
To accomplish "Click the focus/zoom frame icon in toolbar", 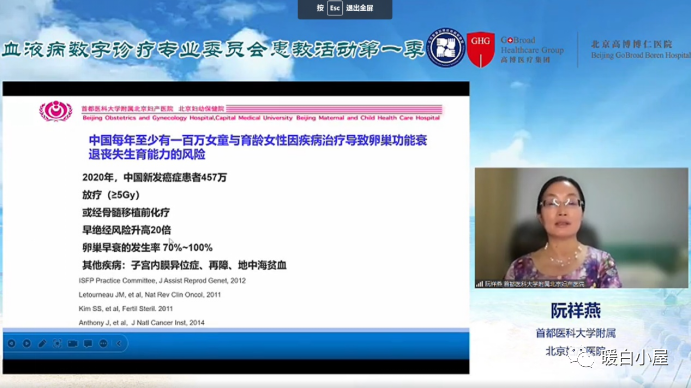I will [x=57, y=343].
